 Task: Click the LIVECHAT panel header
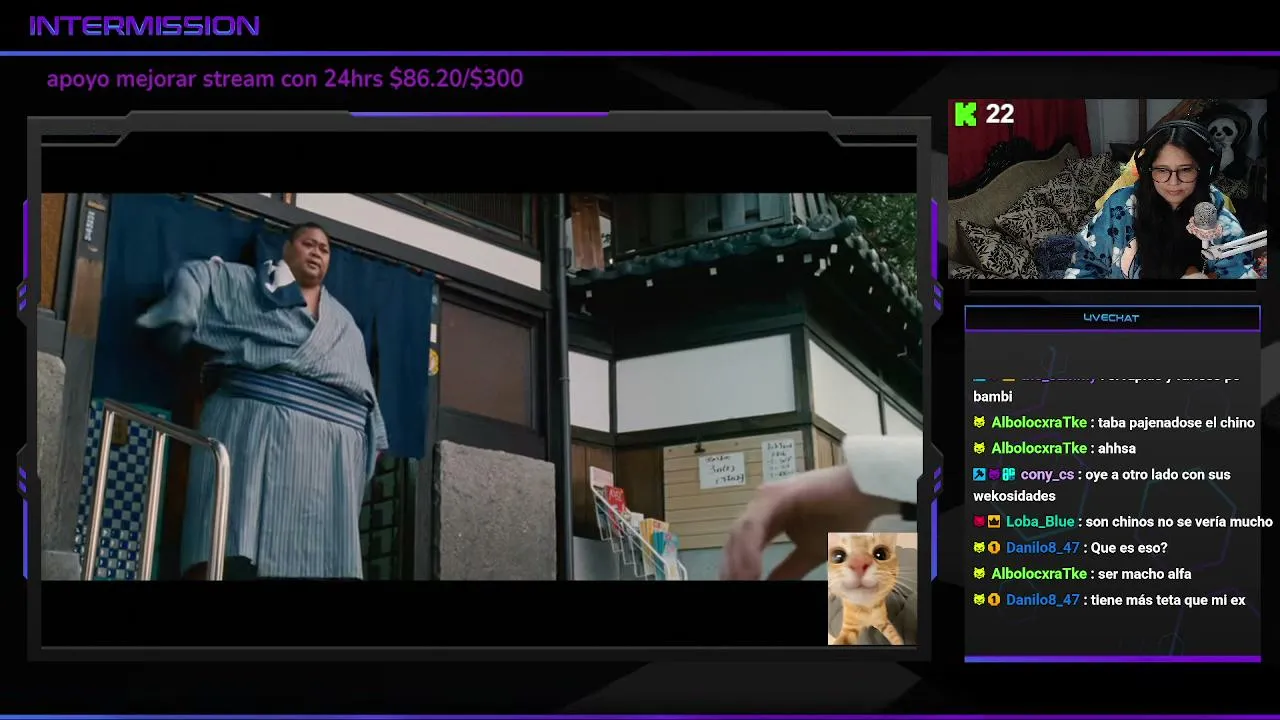(x=1112, y=318)
